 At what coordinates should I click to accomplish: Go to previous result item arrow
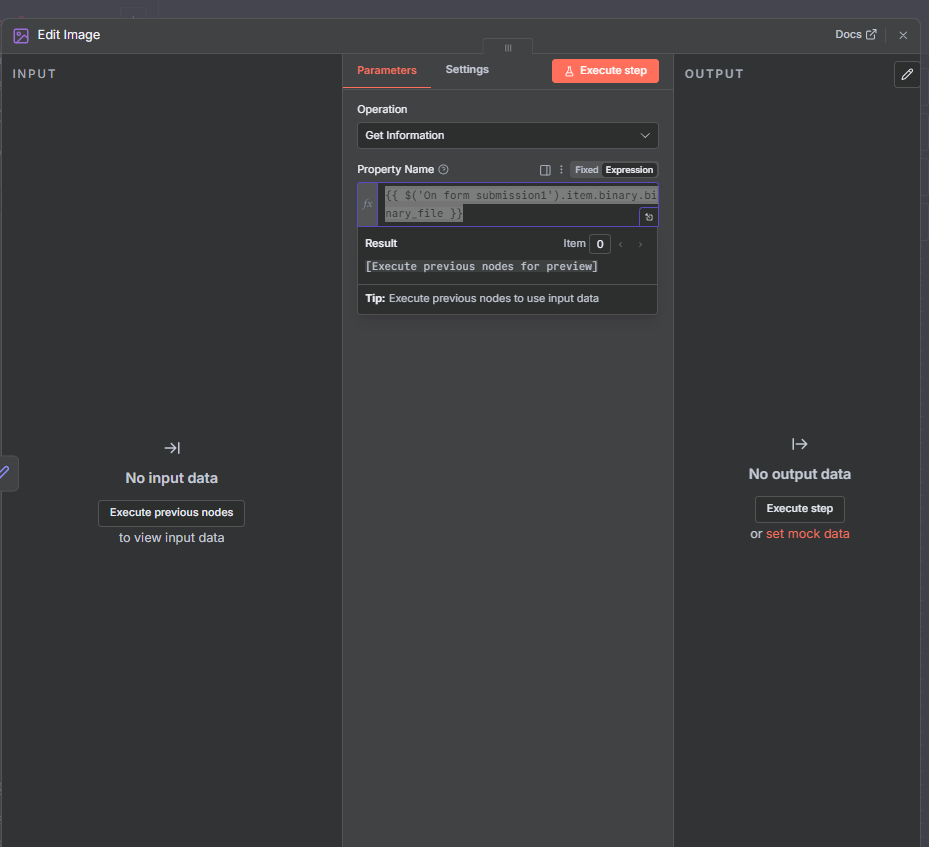tap(620, 244)
